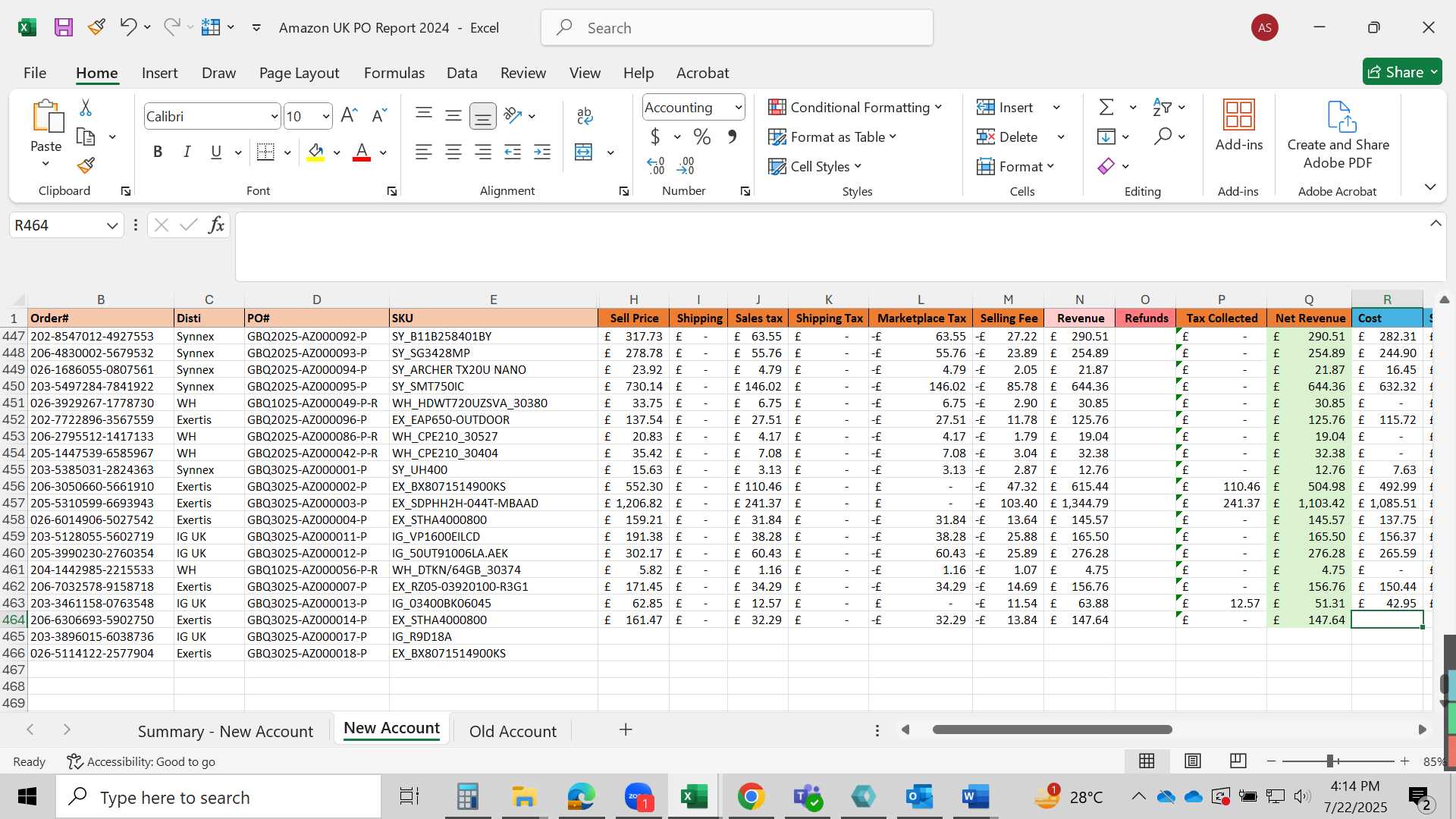Open the Calibri font name dropdown
The image size is (1456, 819).
274,117
